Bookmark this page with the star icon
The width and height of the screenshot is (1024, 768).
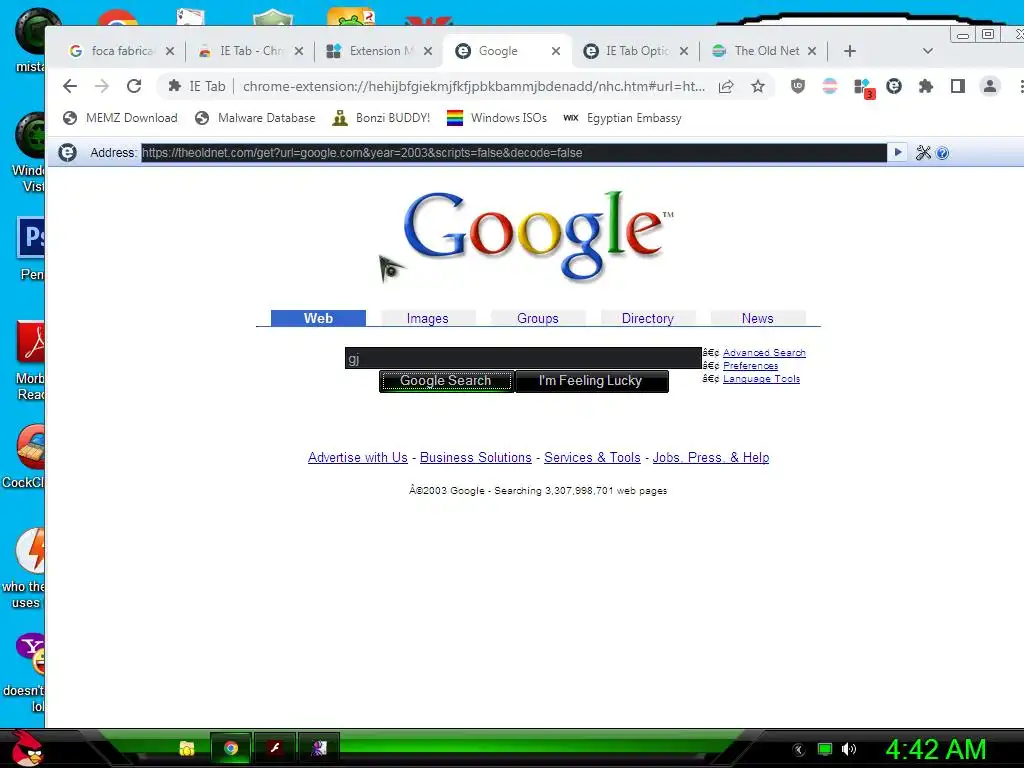tap(758, 86)
